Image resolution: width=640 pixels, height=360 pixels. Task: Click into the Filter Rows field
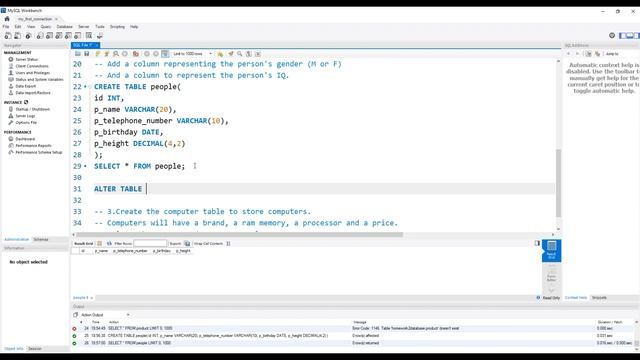(x=150, y=244)
